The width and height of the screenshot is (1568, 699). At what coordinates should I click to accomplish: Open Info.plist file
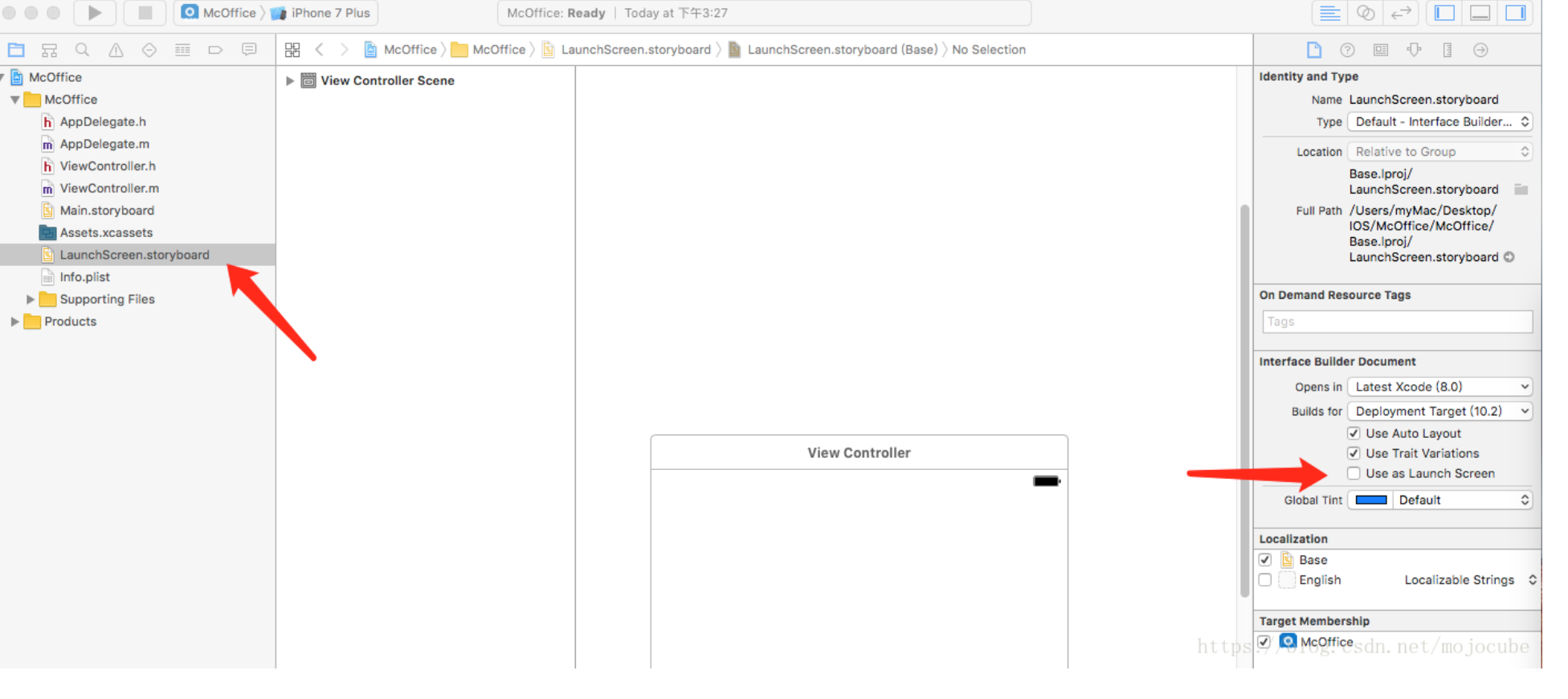[84, 277]
